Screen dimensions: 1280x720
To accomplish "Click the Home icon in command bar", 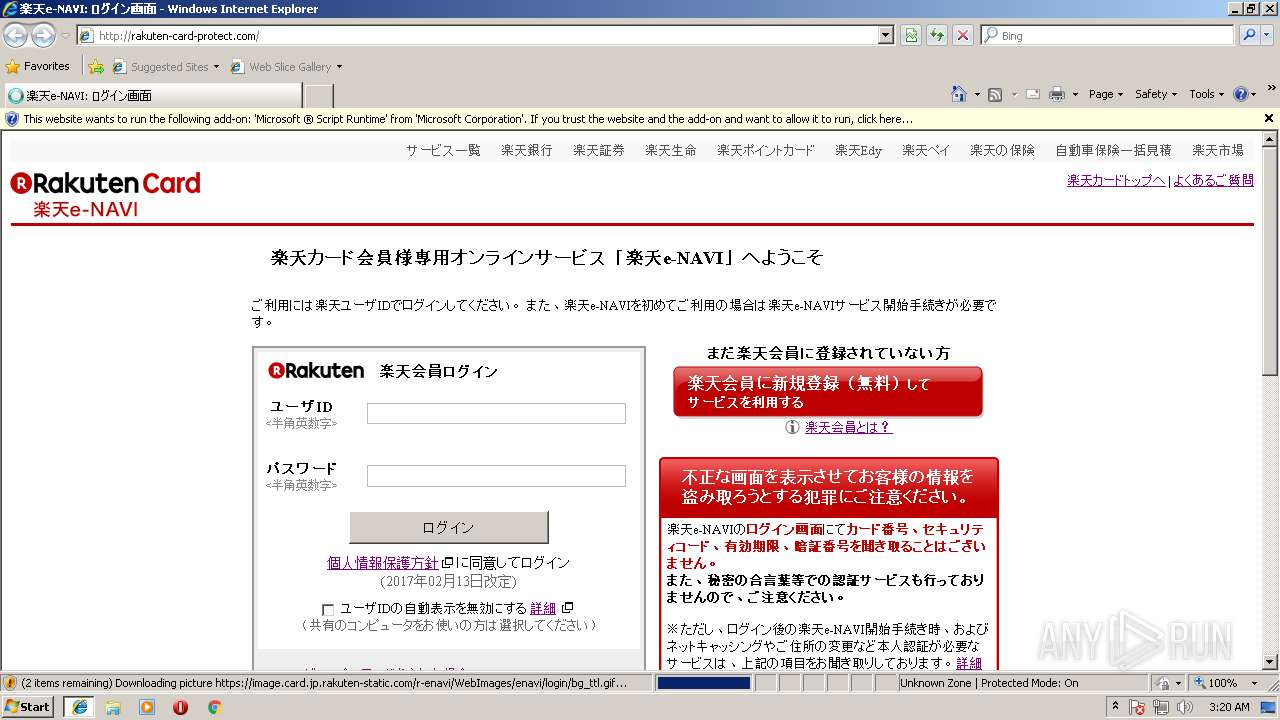I will point(959,94).
